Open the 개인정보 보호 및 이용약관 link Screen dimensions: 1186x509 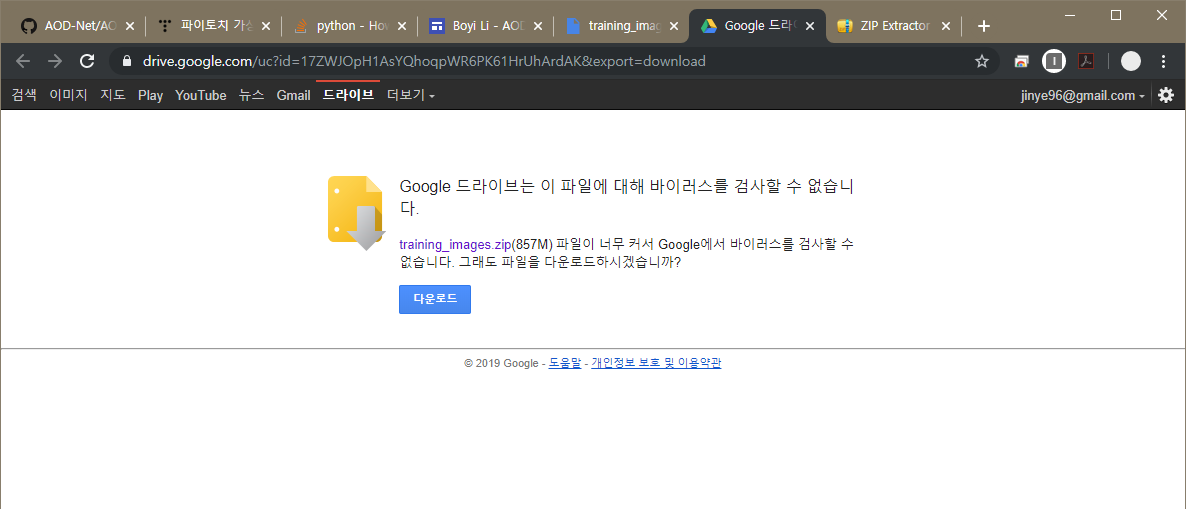pos(657,363)
